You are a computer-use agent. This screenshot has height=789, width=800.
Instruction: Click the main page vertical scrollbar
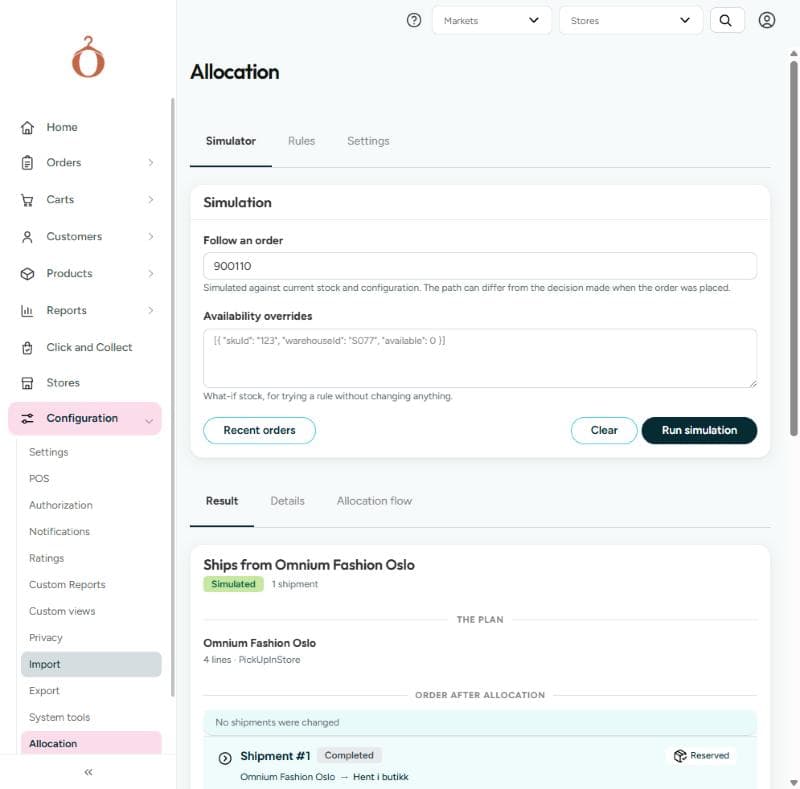point(793,249)
